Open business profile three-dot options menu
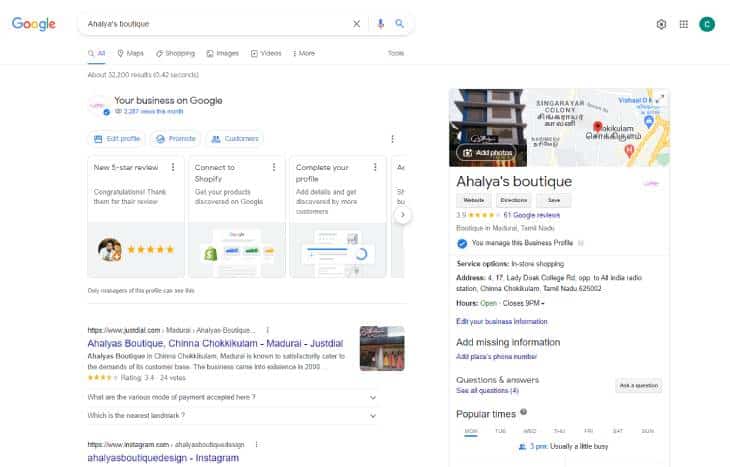730x467 pixels. pos(392,139)
